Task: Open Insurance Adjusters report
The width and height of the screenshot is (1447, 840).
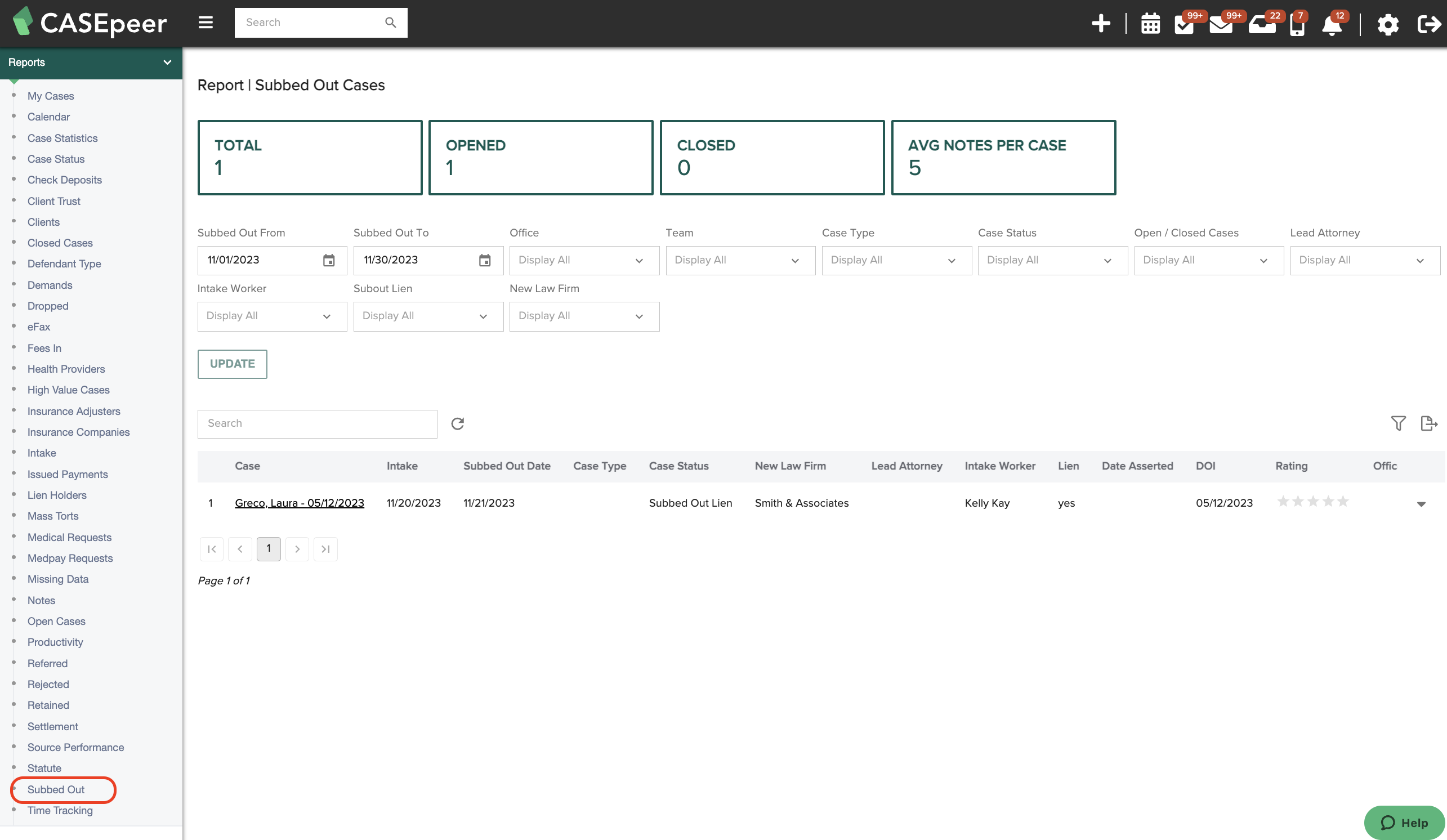Action: click(74, 411)
